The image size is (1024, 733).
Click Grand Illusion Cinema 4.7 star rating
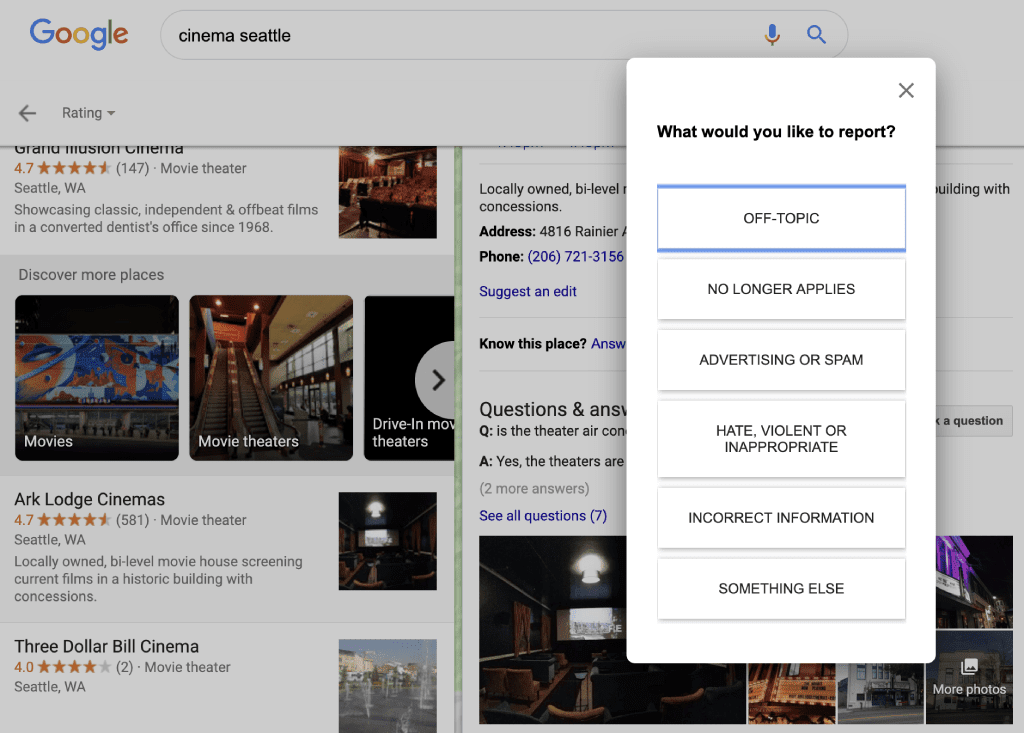(x=63, y=168)
